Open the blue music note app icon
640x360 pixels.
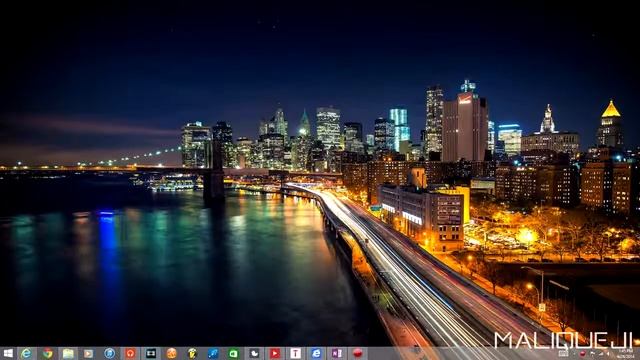pyautogui.click(x=213, y=353)
